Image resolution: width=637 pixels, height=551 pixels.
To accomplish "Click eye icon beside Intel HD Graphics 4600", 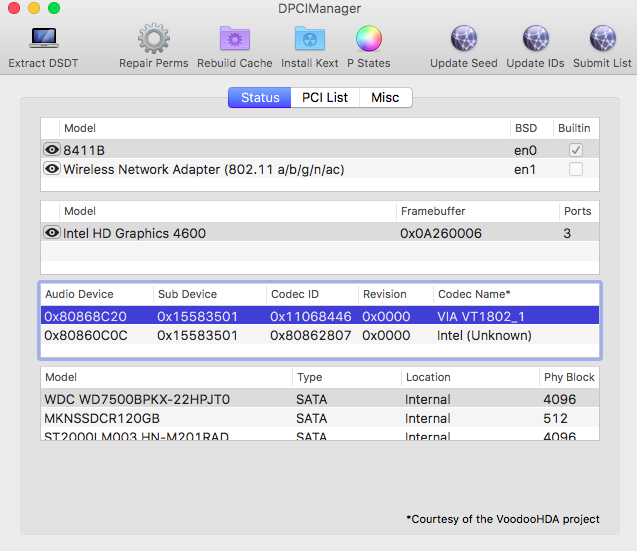I will [52, 233].
